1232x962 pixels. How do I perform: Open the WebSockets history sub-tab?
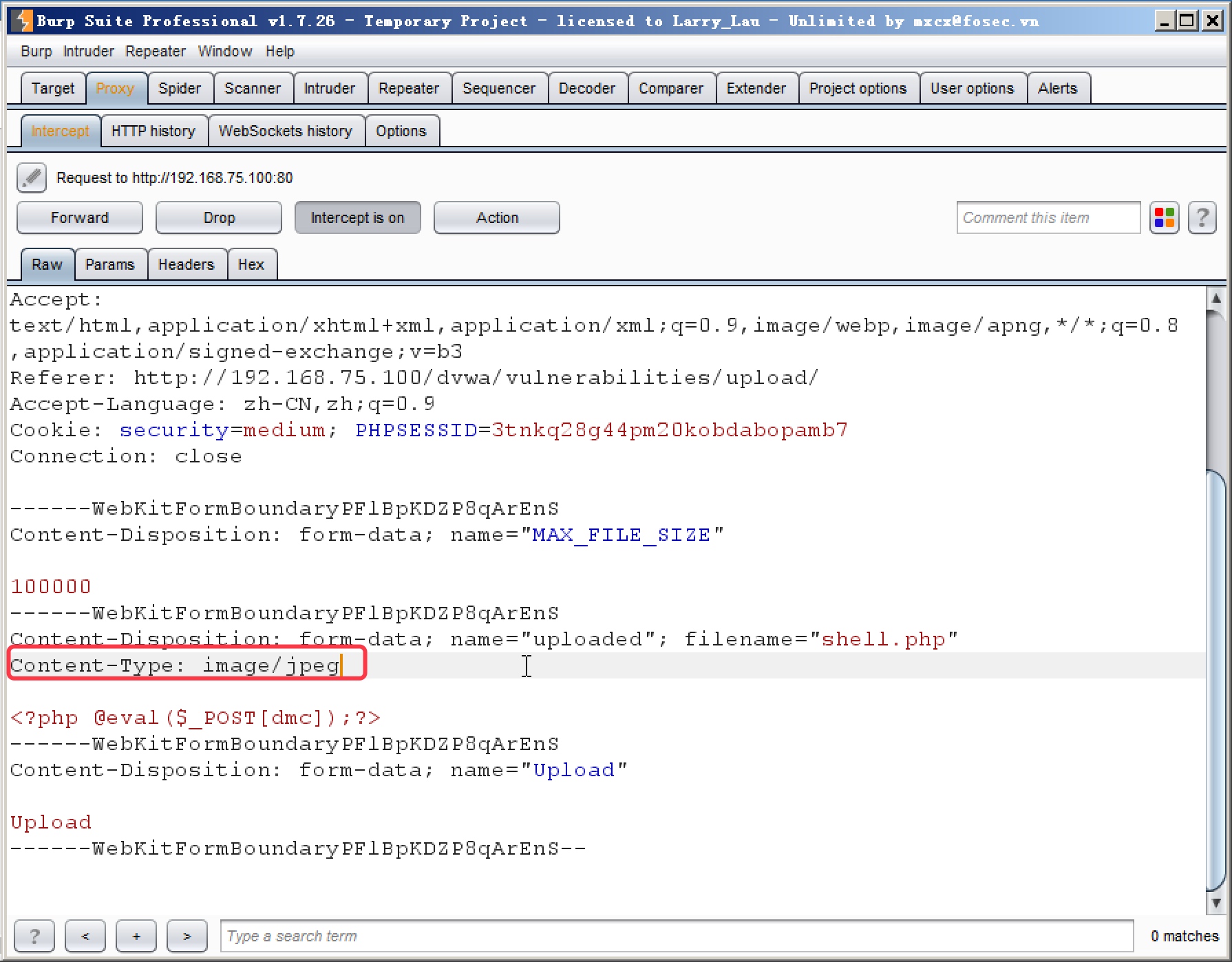286,131
